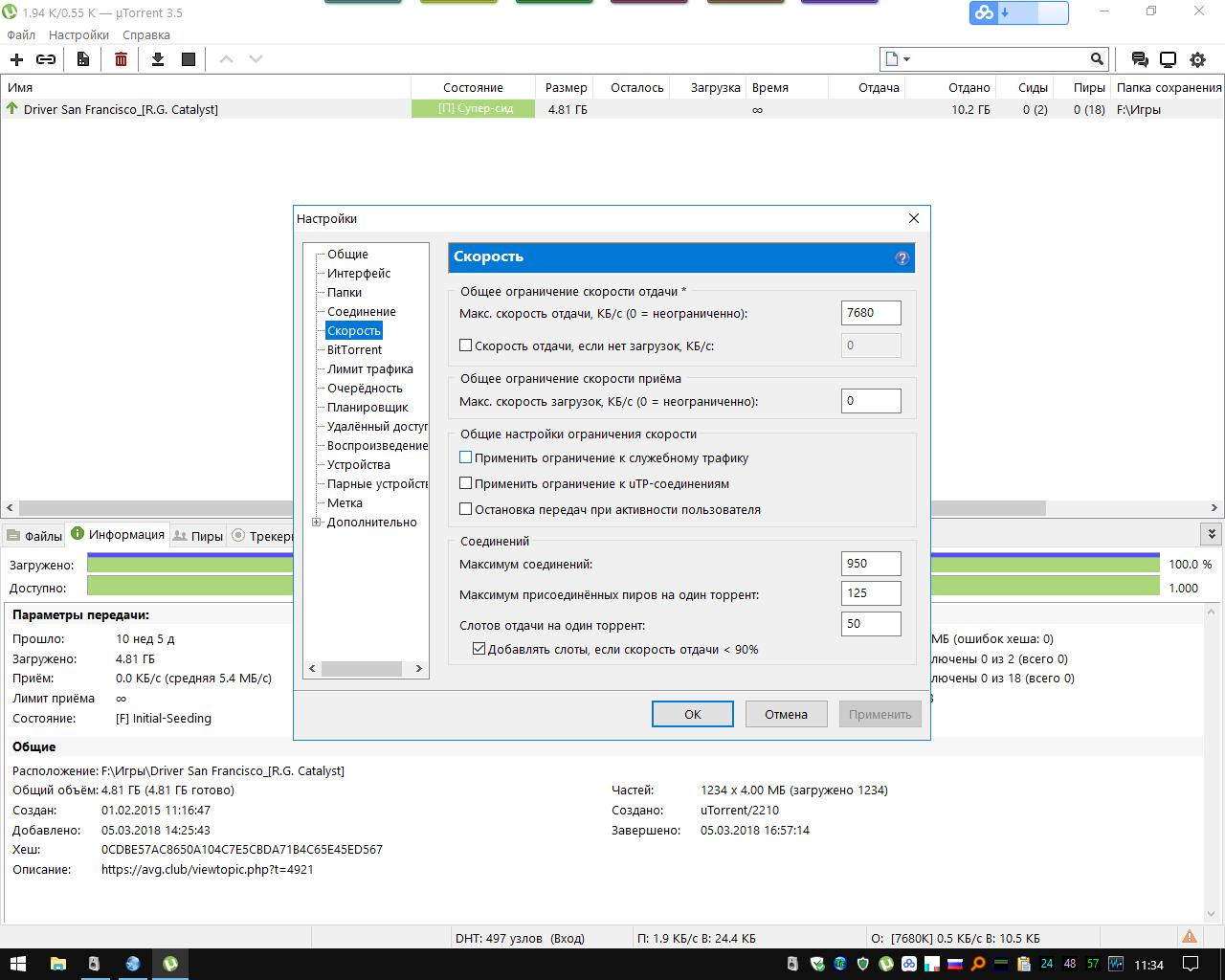Select Интерфейс in the settings tree
The height and width of the screenshot is (980, 1225).
pos(359,273)
